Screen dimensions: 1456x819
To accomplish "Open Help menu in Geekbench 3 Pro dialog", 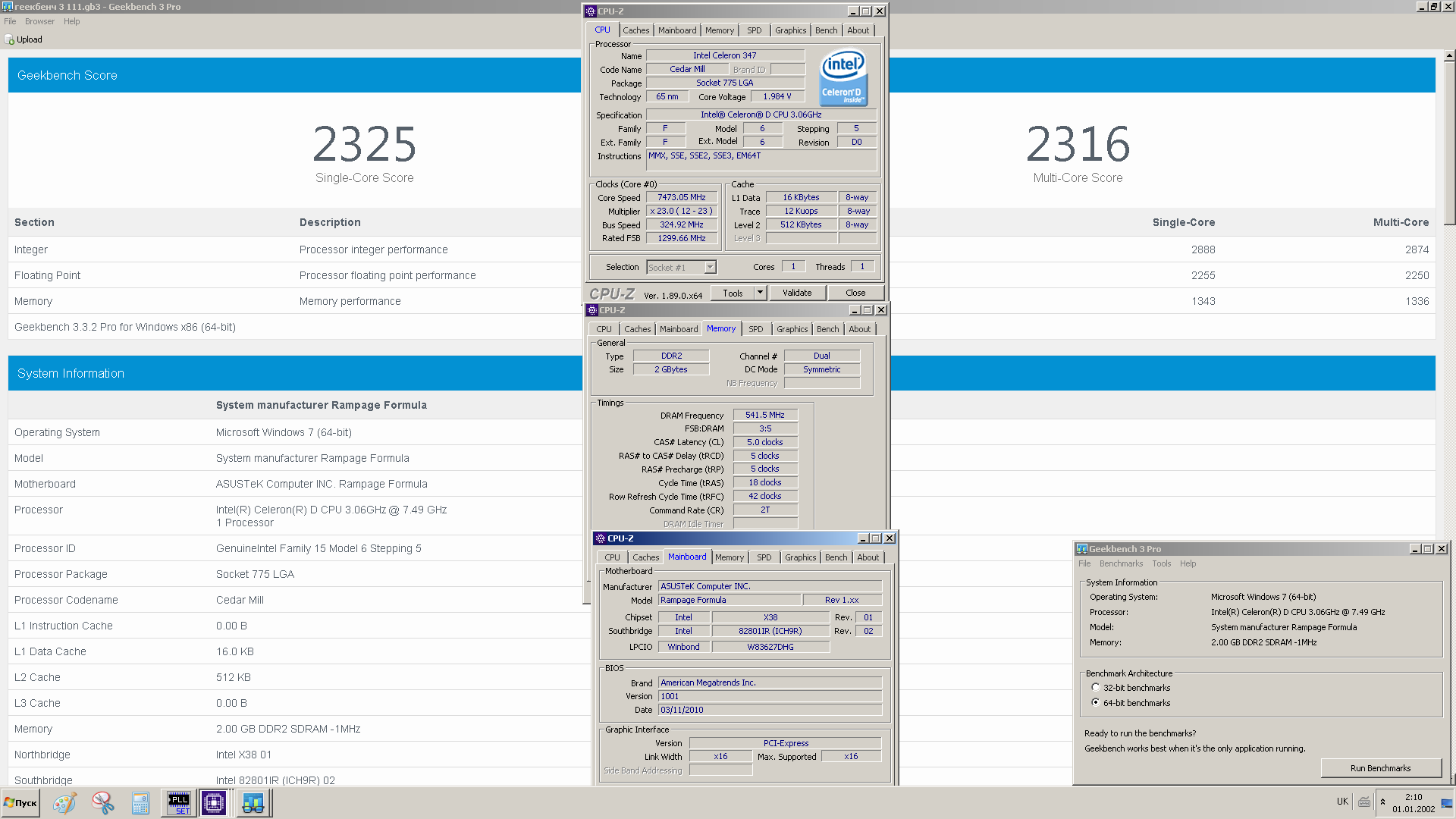I will click(1188, 563).
